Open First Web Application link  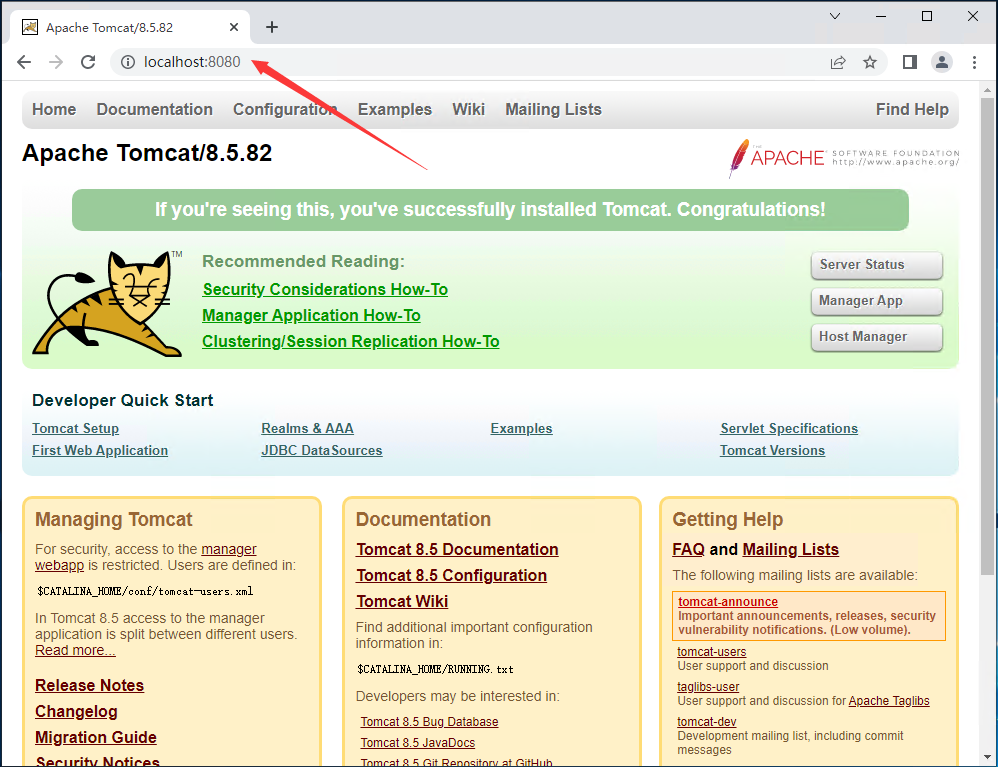[x=100, y=451]
